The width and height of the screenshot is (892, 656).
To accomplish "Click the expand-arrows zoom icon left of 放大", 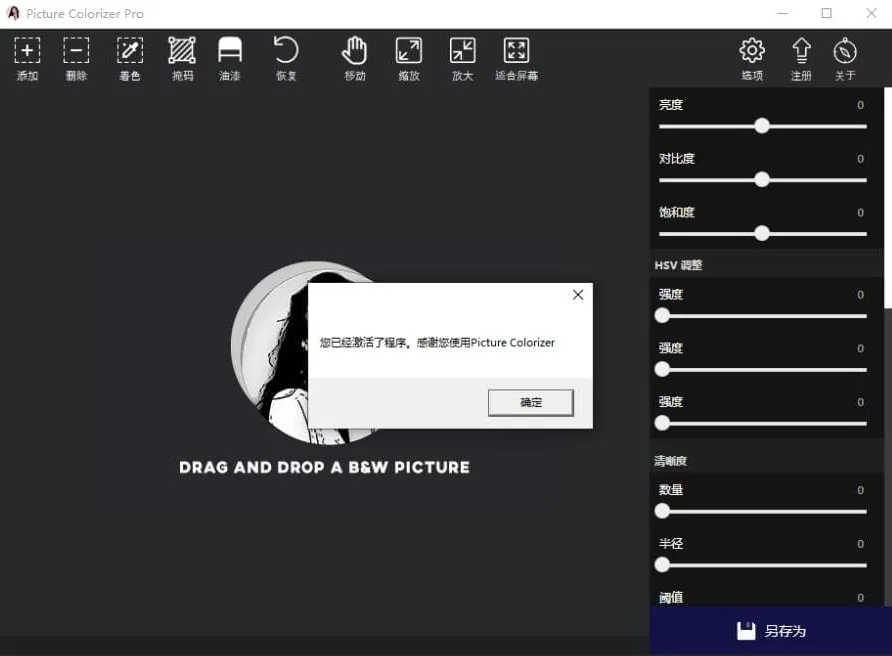I will tap(409, 51).
